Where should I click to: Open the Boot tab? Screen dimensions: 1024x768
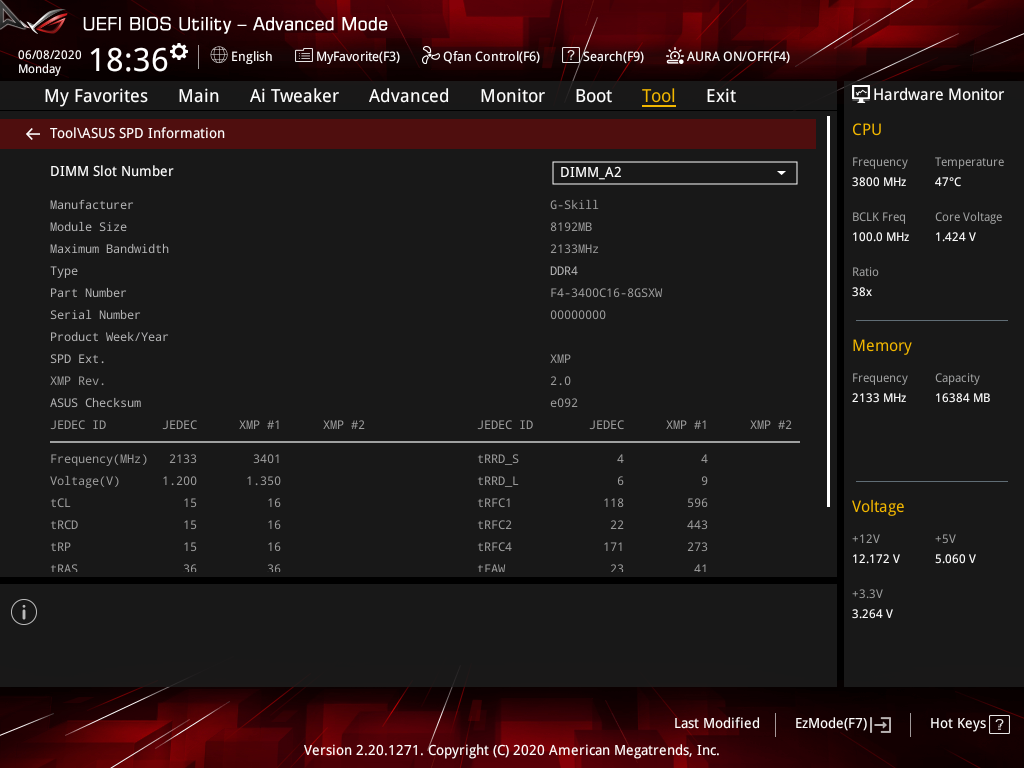coord(593,96)
